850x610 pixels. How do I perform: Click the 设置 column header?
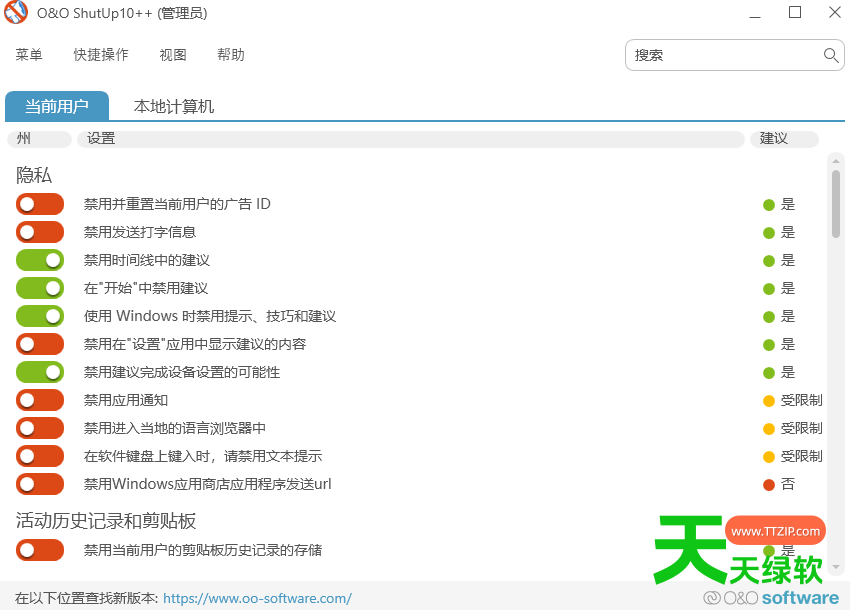(x=410, y=139)
